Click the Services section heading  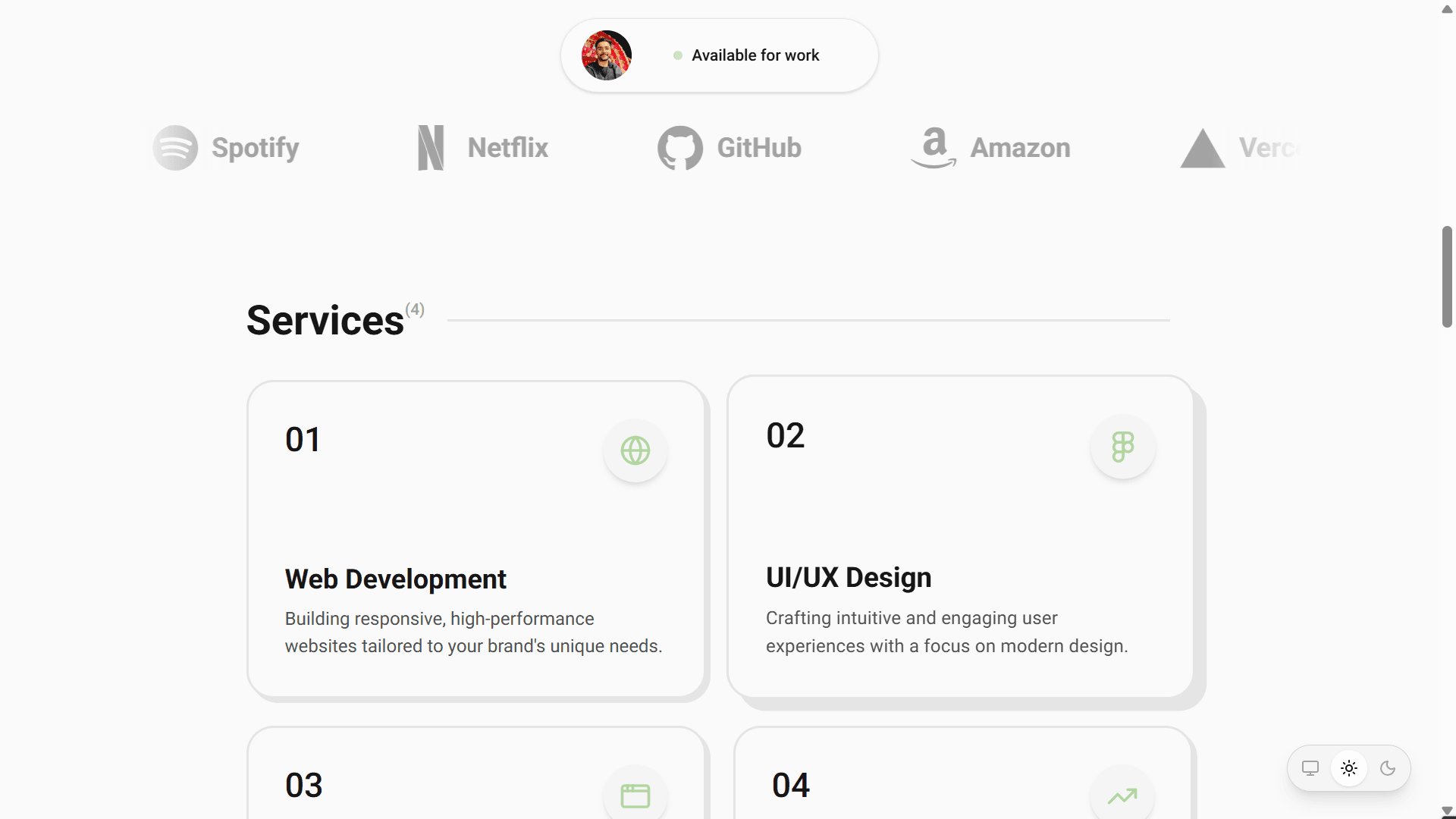[325, 321]
